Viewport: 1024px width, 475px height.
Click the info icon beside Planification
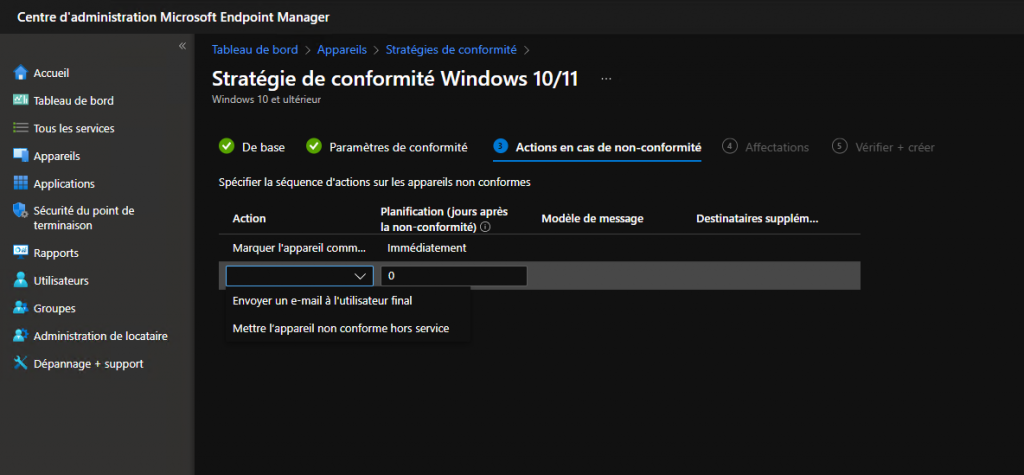485,227
